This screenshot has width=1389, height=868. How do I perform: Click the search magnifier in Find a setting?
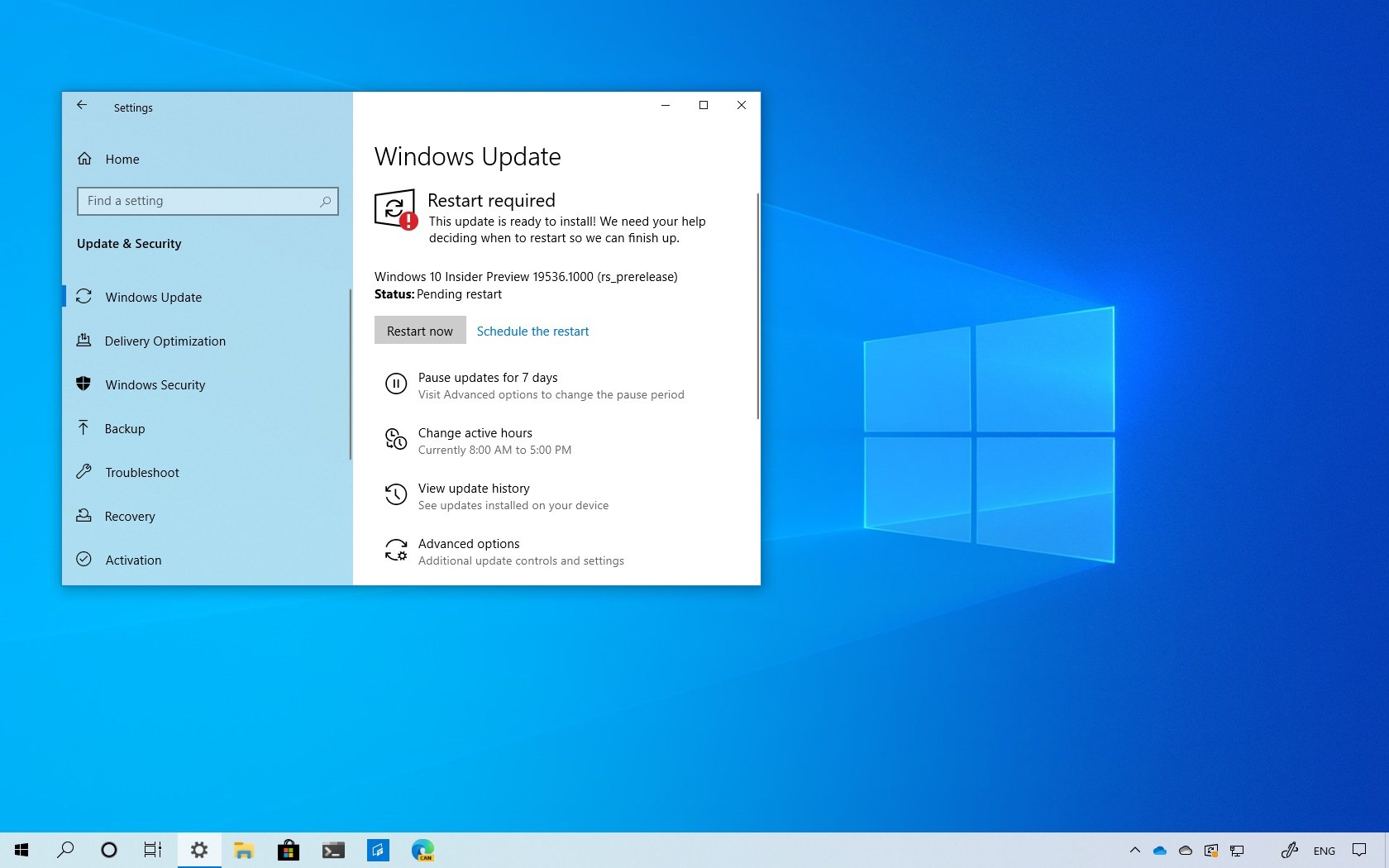[325, 201]
